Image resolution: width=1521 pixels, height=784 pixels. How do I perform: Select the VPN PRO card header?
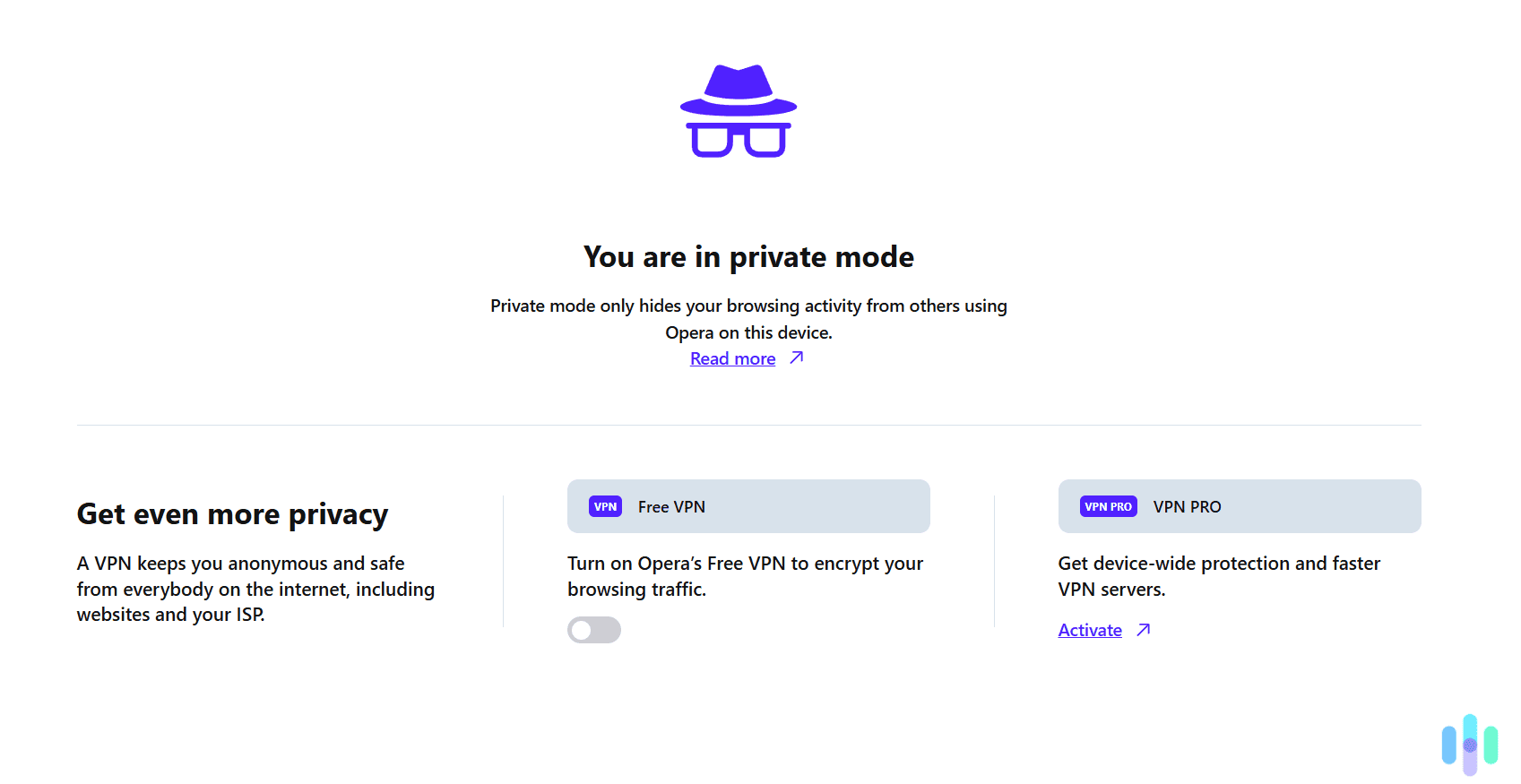(x=1240, y=506)
